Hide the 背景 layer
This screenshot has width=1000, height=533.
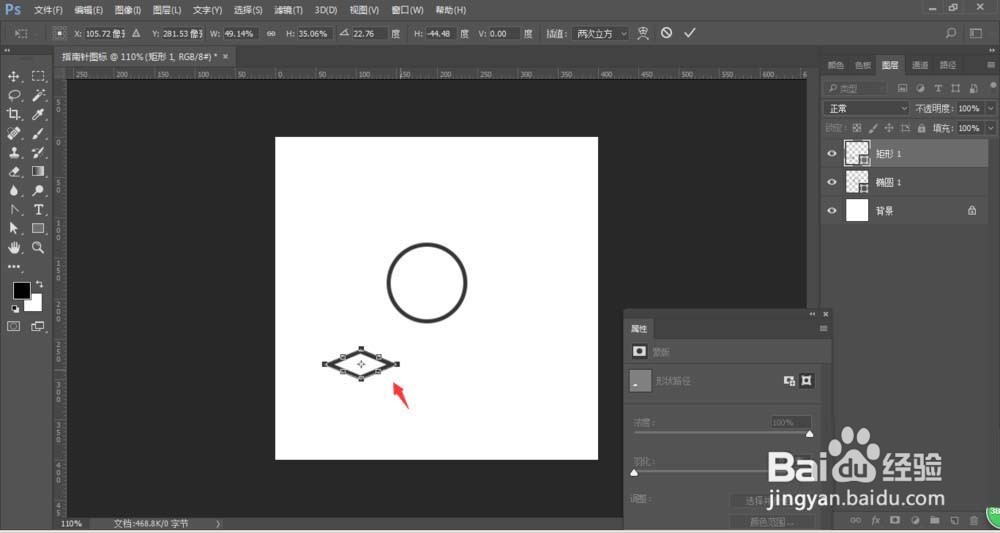coord(832,210)
